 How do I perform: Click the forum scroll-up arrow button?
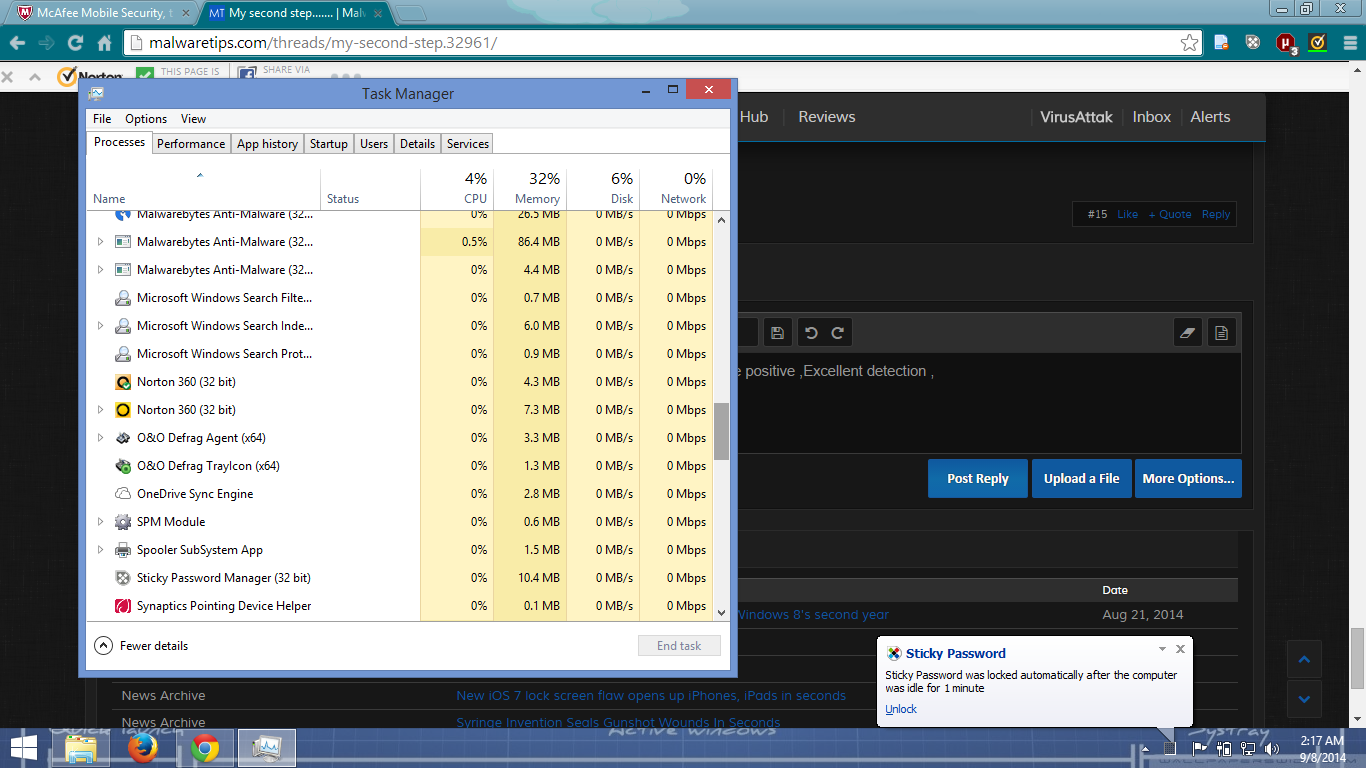click(1304, 660)
